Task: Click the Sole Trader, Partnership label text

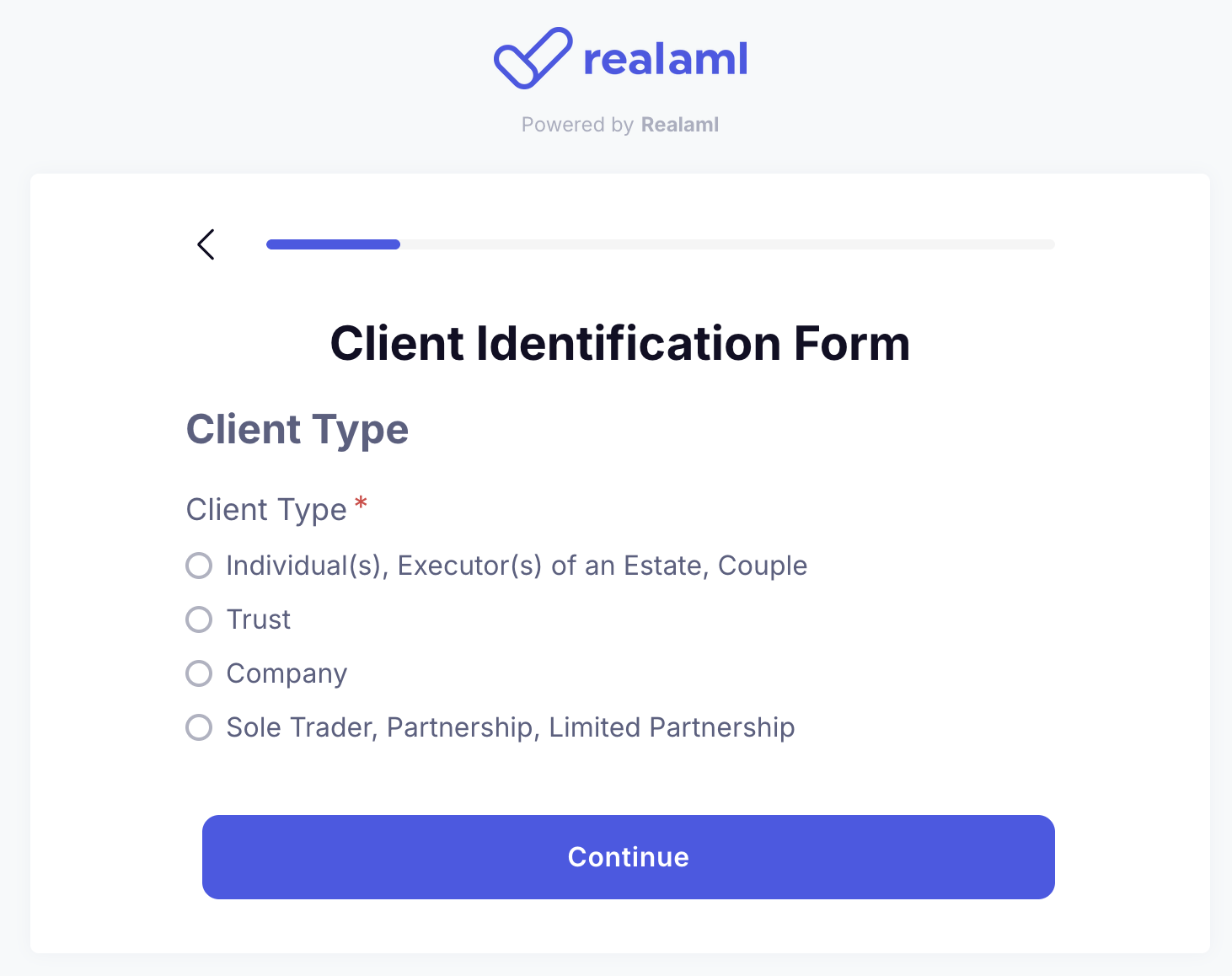Action: click(510, 727)
